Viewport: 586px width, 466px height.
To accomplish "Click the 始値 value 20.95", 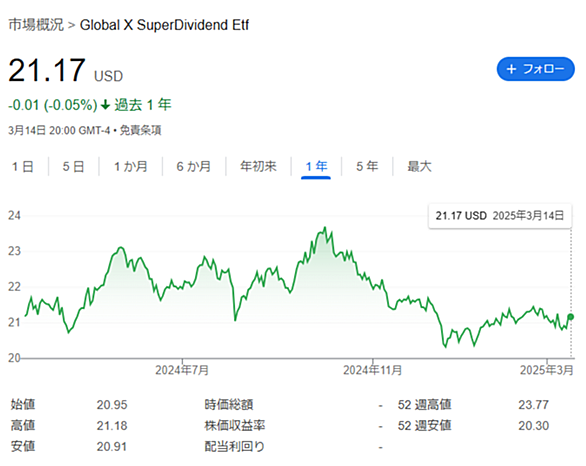I will pos(112,405).
